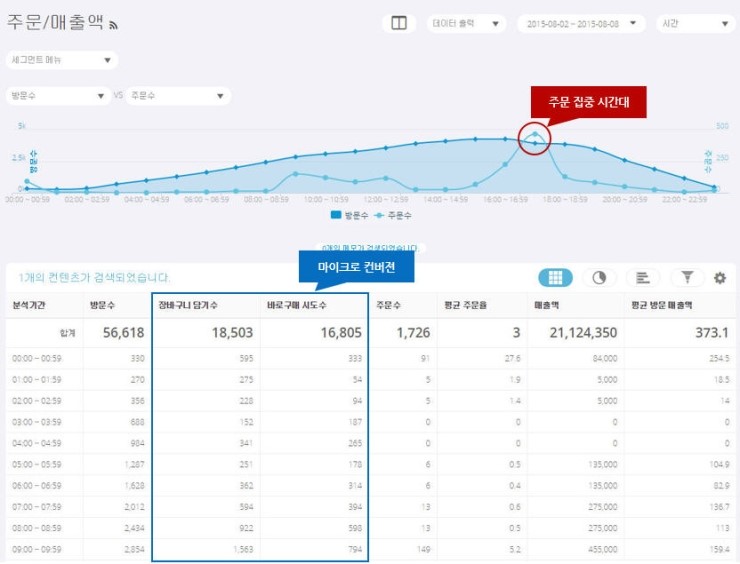
Task: Open the date range dropdown
Action: click(x=582, y=23)
